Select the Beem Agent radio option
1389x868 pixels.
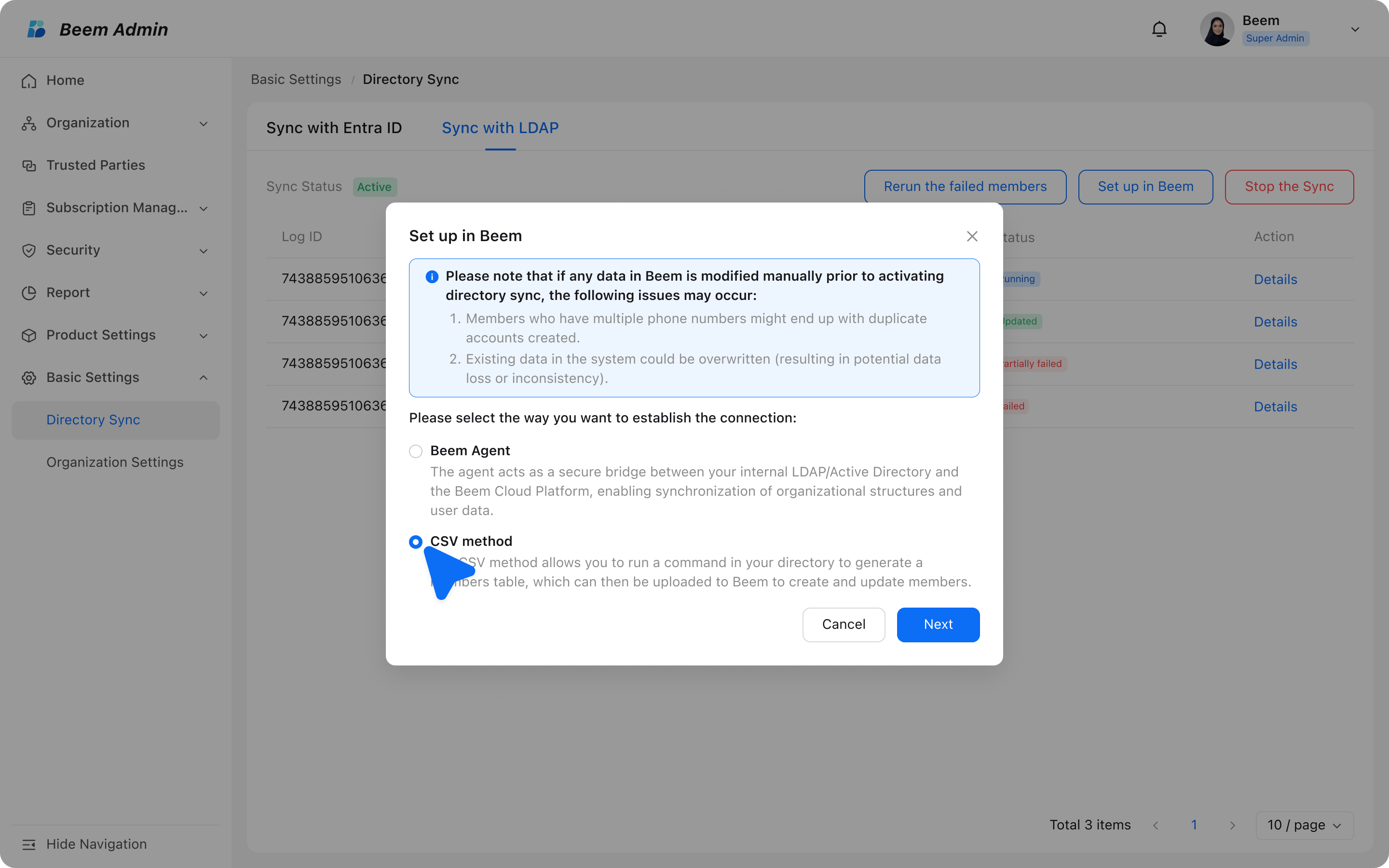416,451
